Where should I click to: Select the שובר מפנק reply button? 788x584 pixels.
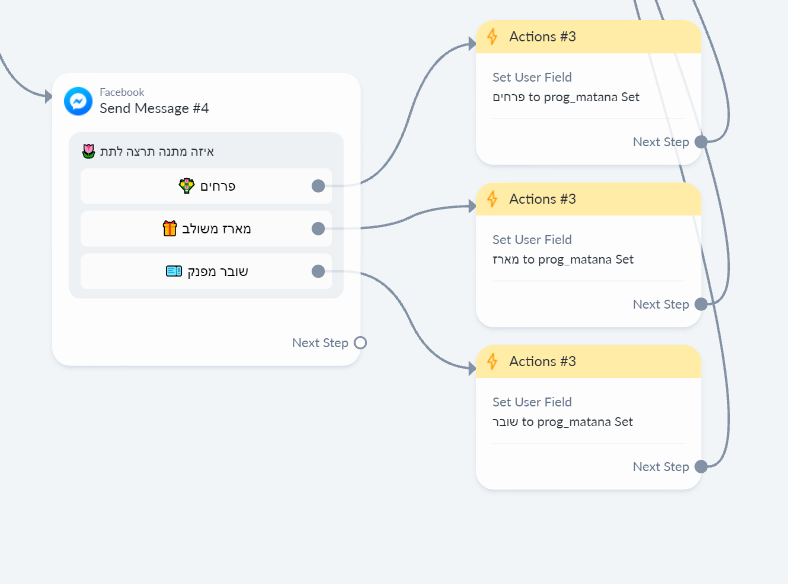(206, 271)
